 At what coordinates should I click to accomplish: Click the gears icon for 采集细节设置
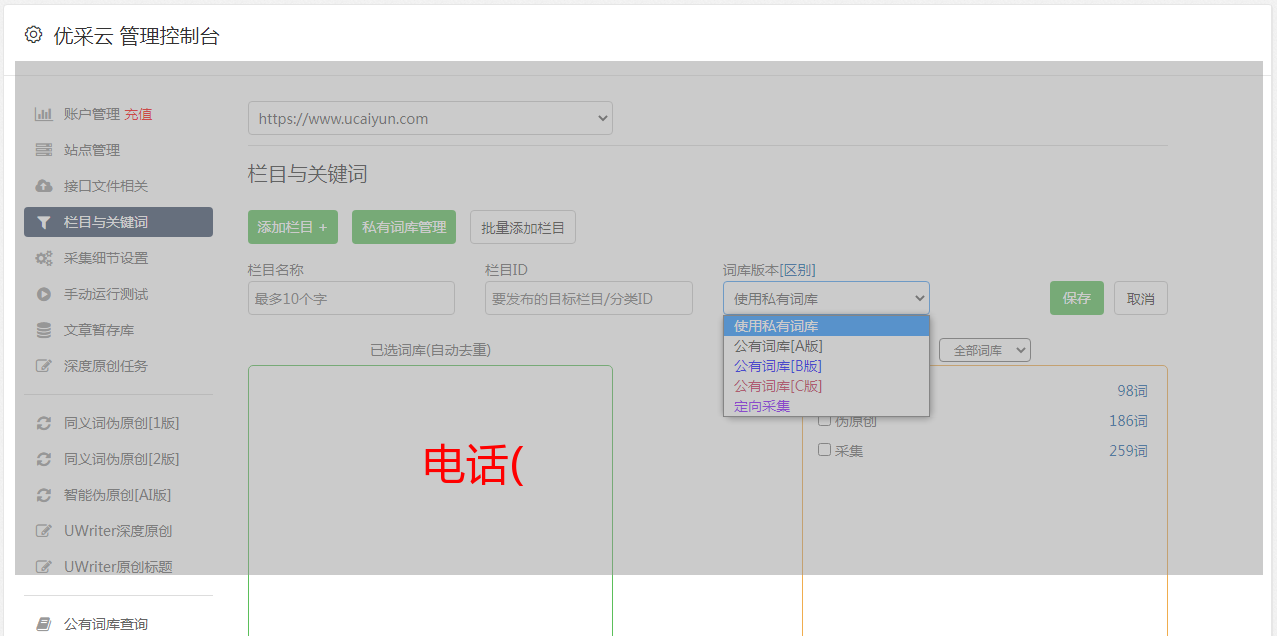tap(43, 258)
